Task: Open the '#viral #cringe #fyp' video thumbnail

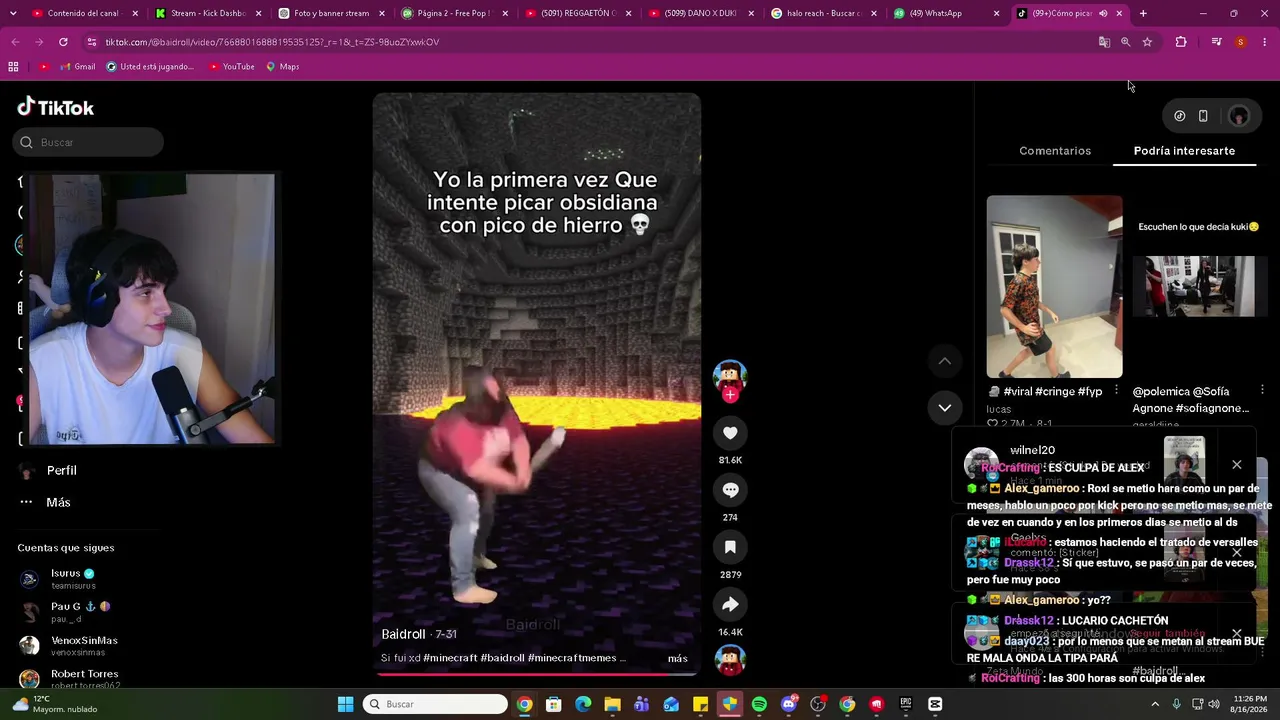Action: [1054, 287]
